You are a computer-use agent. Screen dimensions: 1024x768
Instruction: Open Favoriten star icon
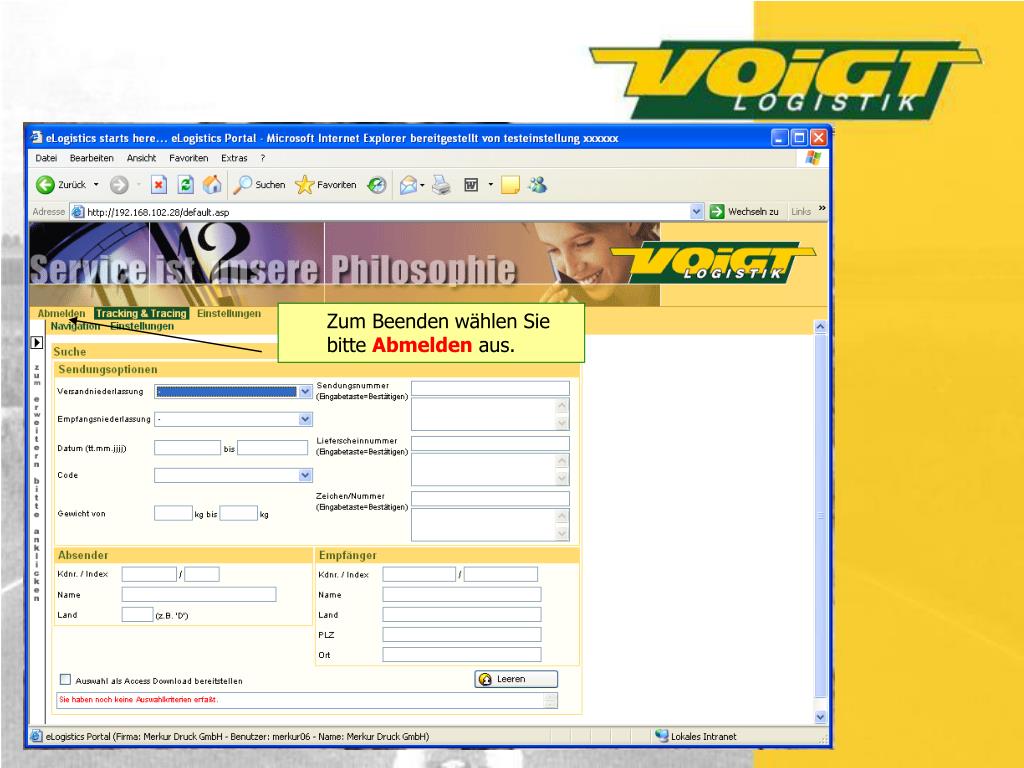coord(304,185)
